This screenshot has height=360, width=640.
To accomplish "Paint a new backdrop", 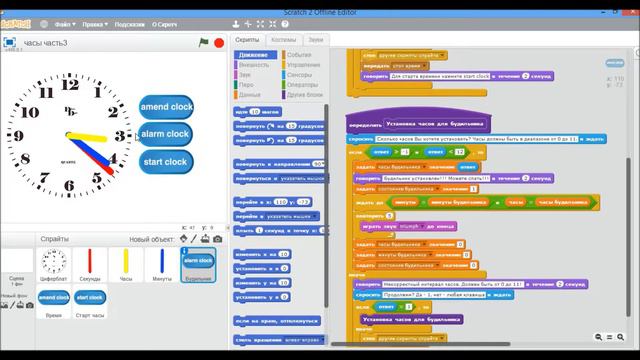I will (12, 305).
